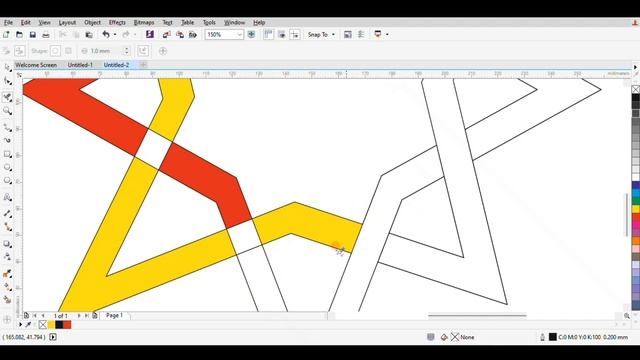640x360 pixels.
Task: Click the Open file icon
Action: 19,35
